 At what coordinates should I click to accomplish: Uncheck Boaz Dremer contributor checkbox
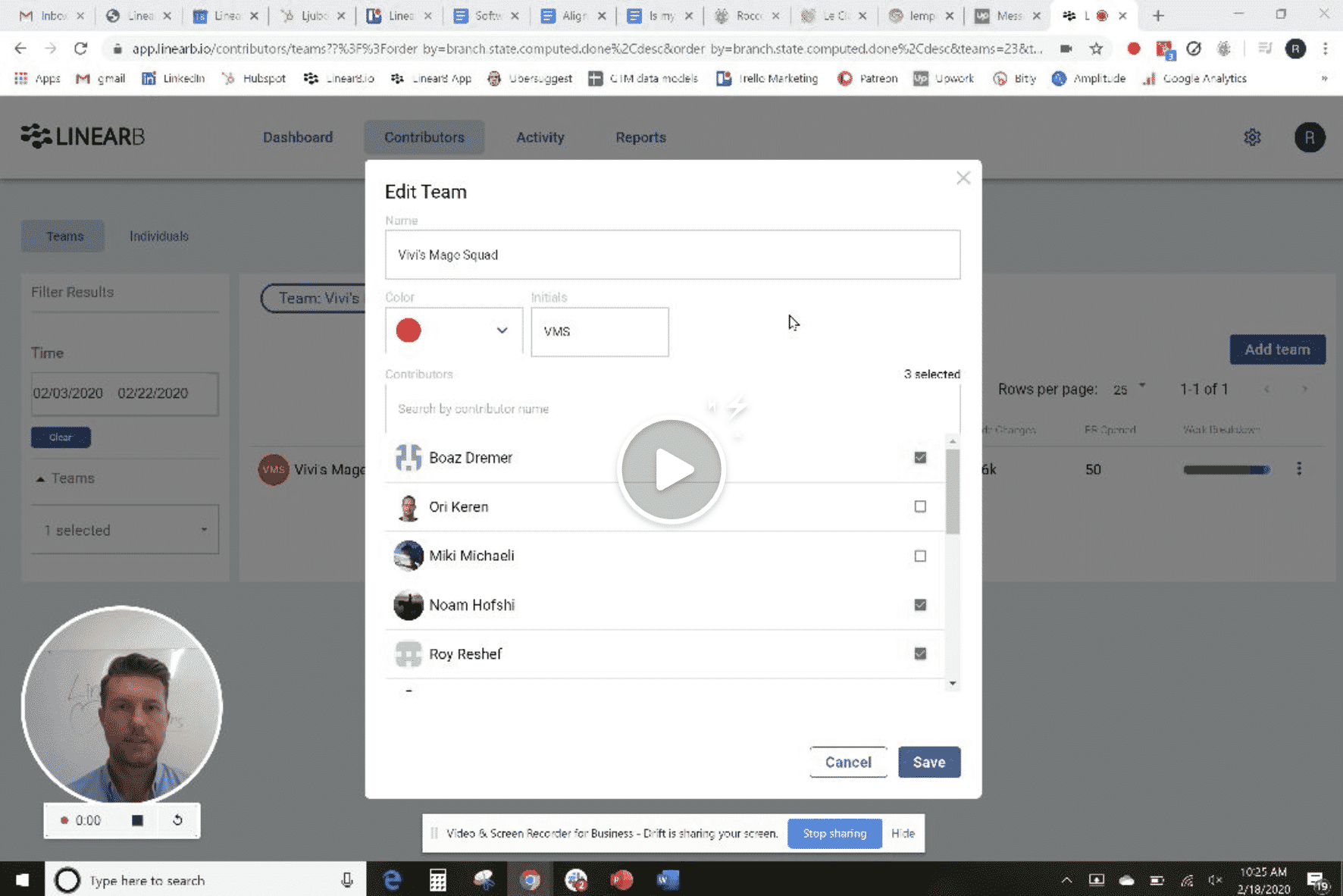click(920, 458)
